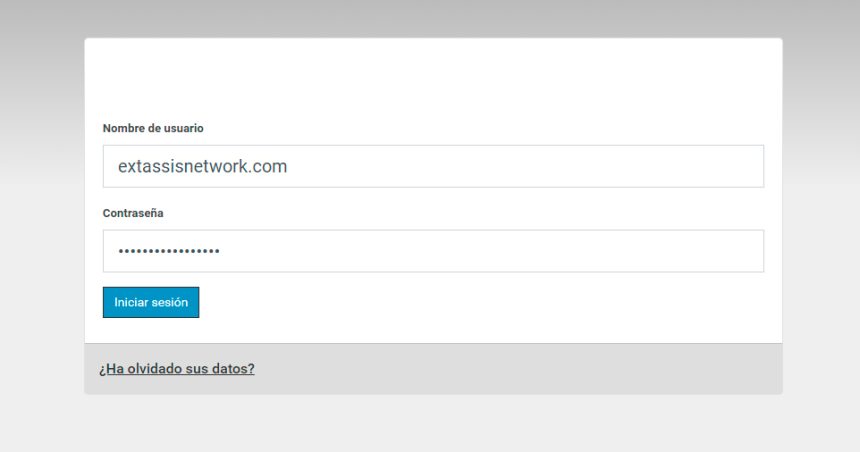Click the "Nombre de usuario" label
The height and width of the screenshot is (452, 860).
[x=153, y=129]
